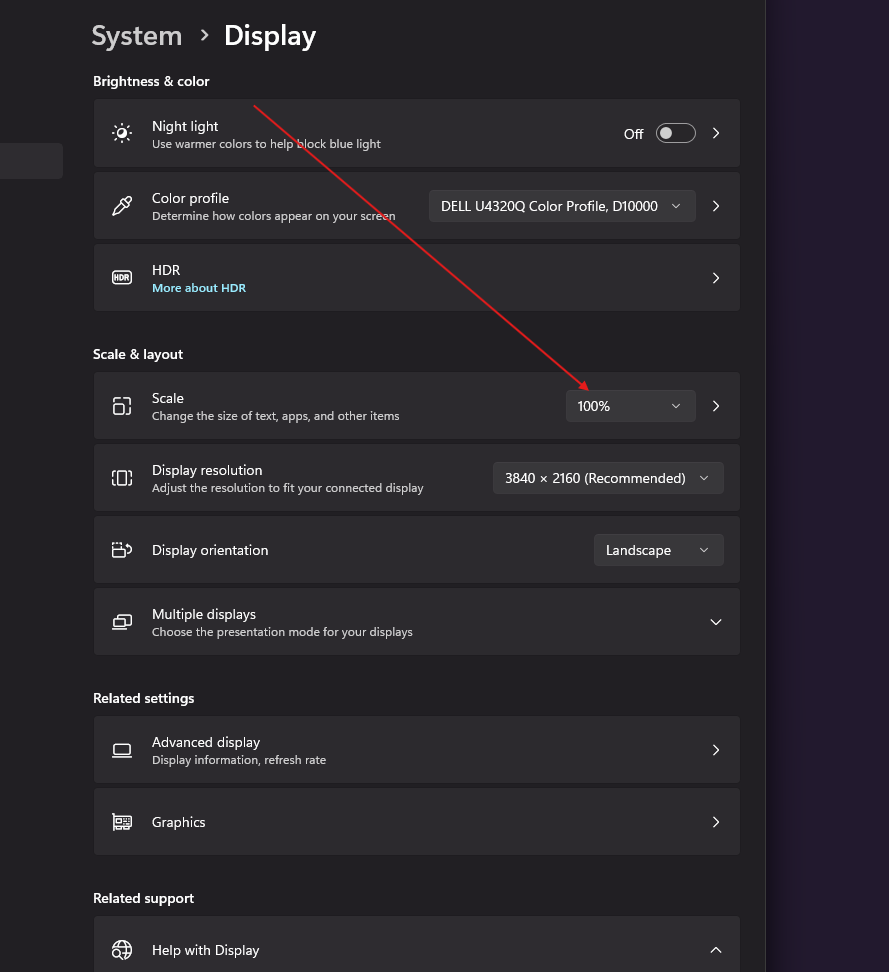Click the HDR badge icon
The image size is (889, 972).
point(121,277)
